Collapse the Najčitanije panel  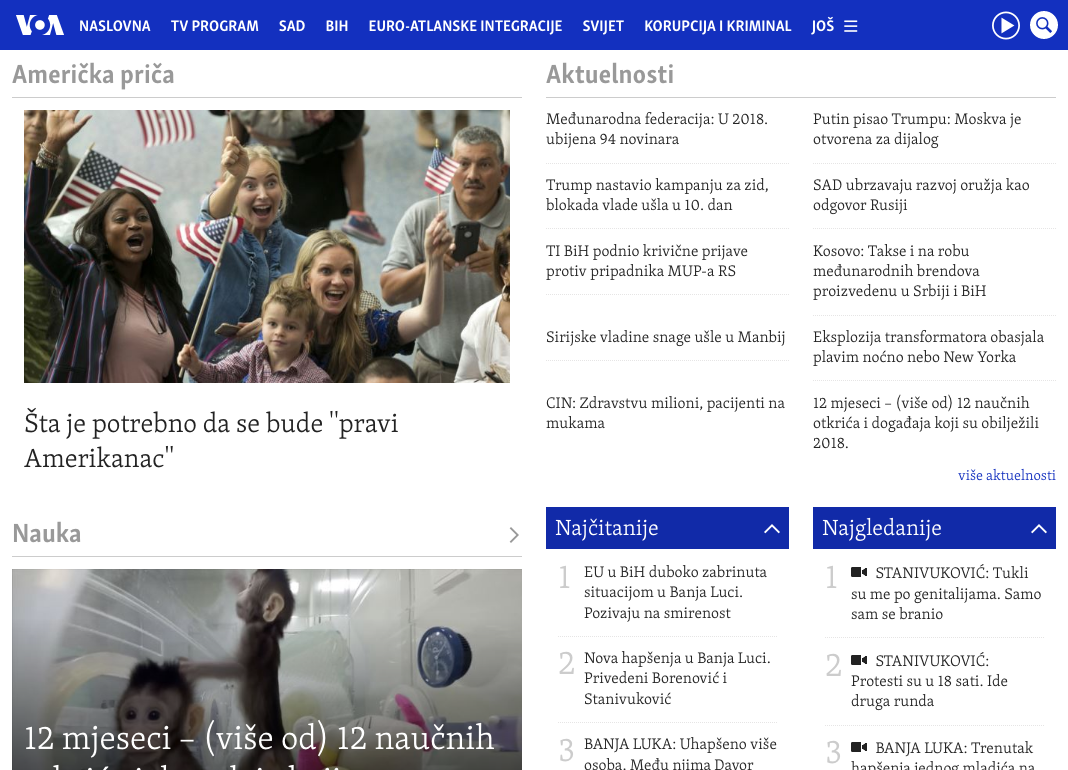tap(771, 529)
